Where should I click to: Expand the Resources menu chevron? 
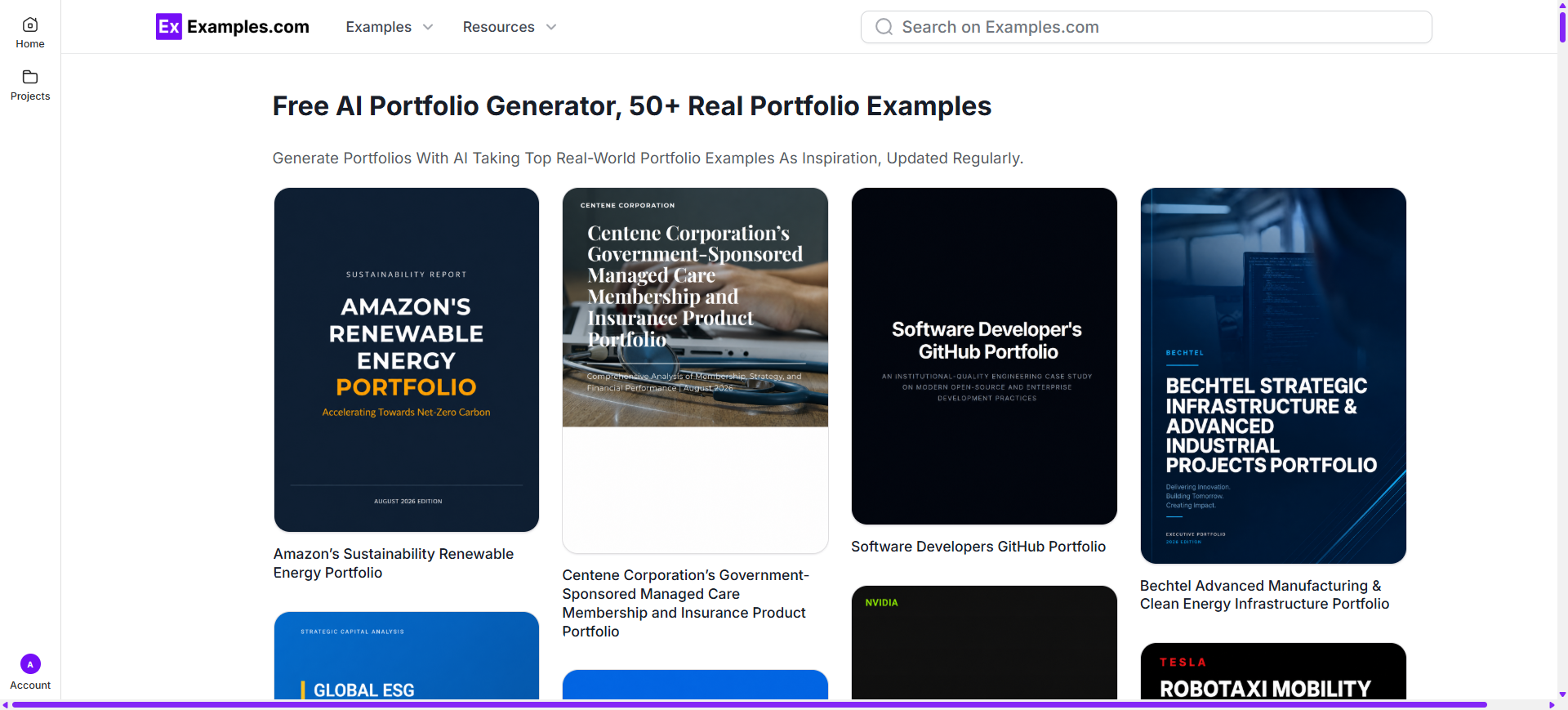(551, 27)
